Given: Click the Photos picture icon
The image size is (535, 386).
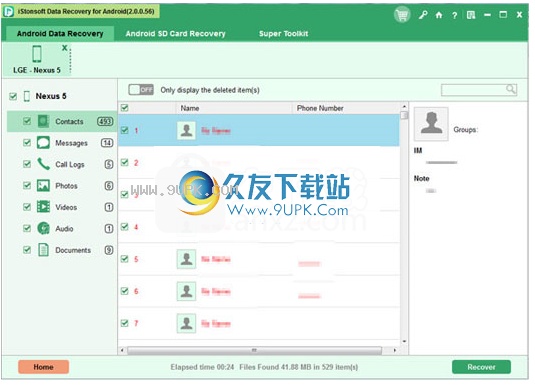Looking at the screenshot, I should [x=43, y=186].
